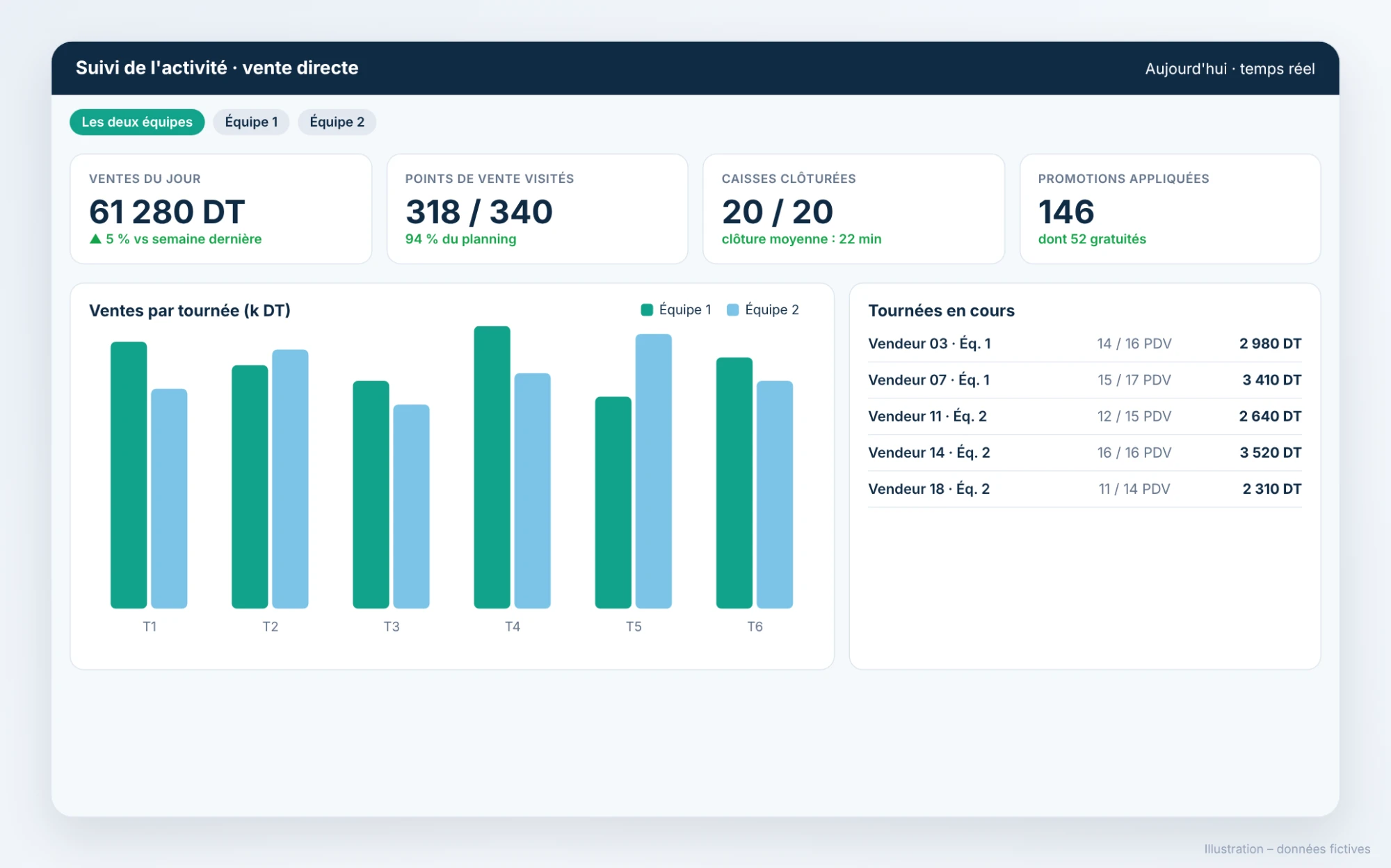Select the 'Les deux équipes' filter tab

click(x=137, y=122)
